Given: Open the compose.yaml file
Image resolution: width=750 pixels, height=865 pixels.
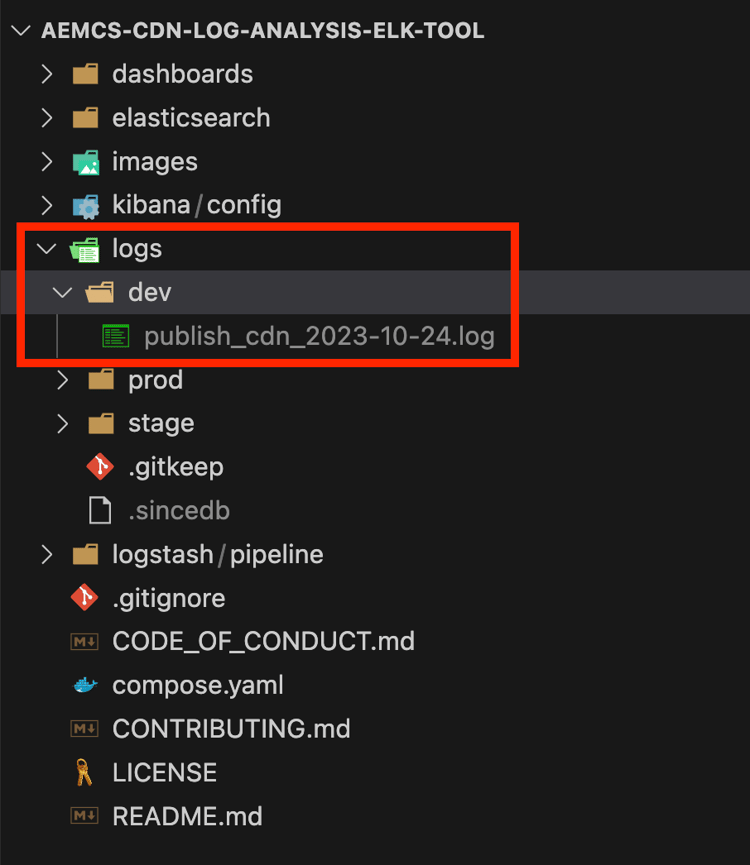Looking at the screenshot, I should (198, 685).
